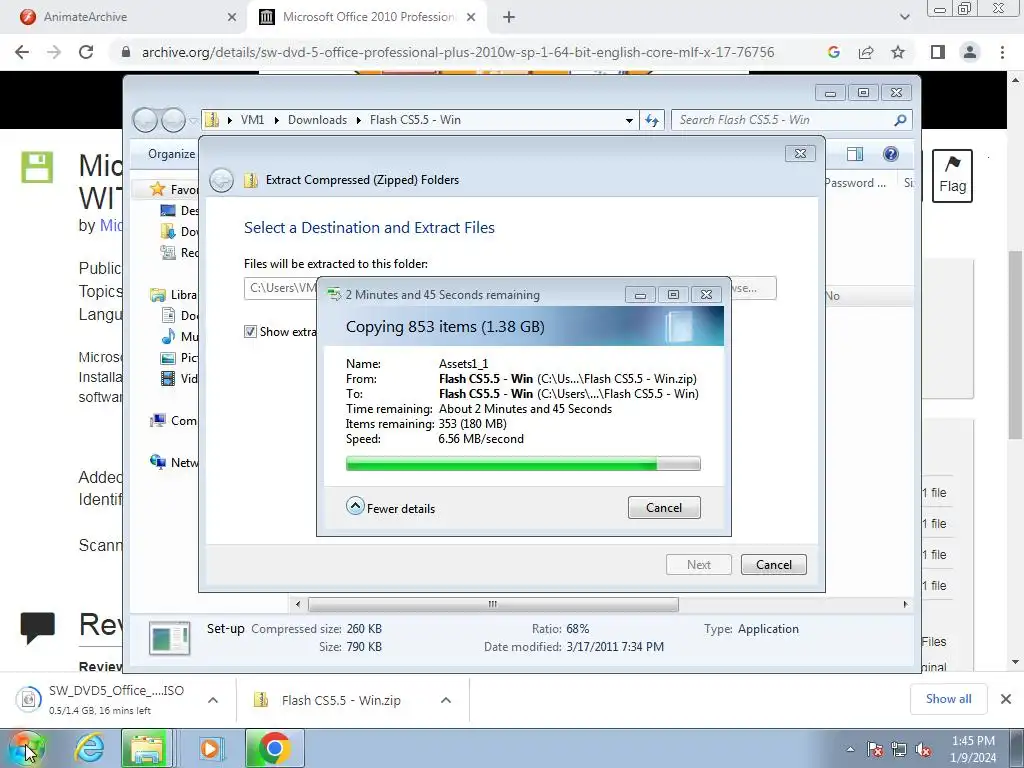The image size is (1024, 768).
Task: Select Computer in navigation pane
Action: coord(172,421)
